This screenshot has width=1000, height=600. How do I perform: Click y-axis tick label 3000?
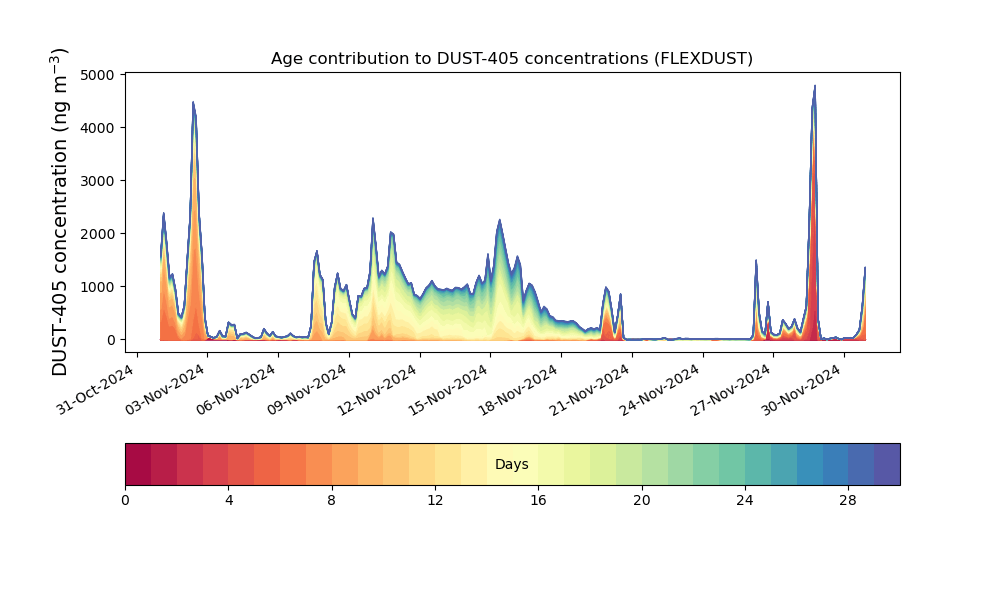(x=98, y=181)
